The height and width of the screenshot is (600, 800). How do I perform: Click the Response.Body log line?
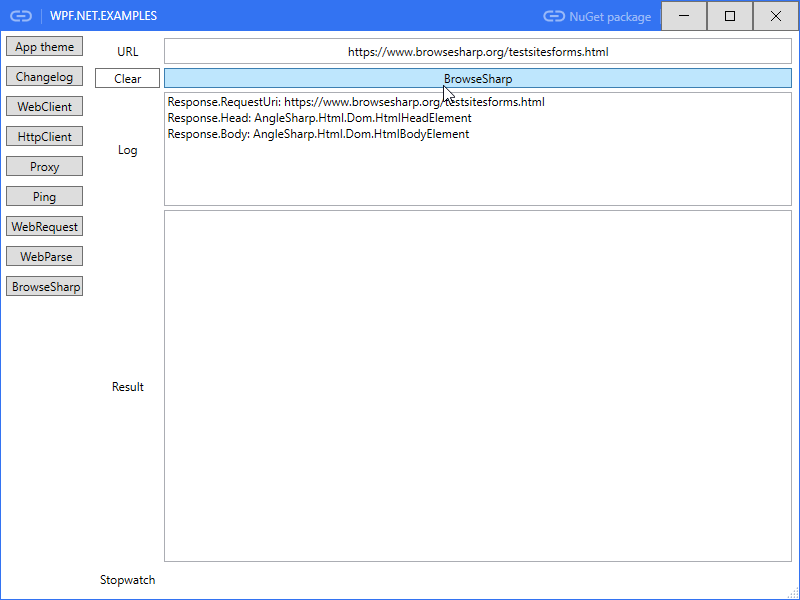coord(318,134)
